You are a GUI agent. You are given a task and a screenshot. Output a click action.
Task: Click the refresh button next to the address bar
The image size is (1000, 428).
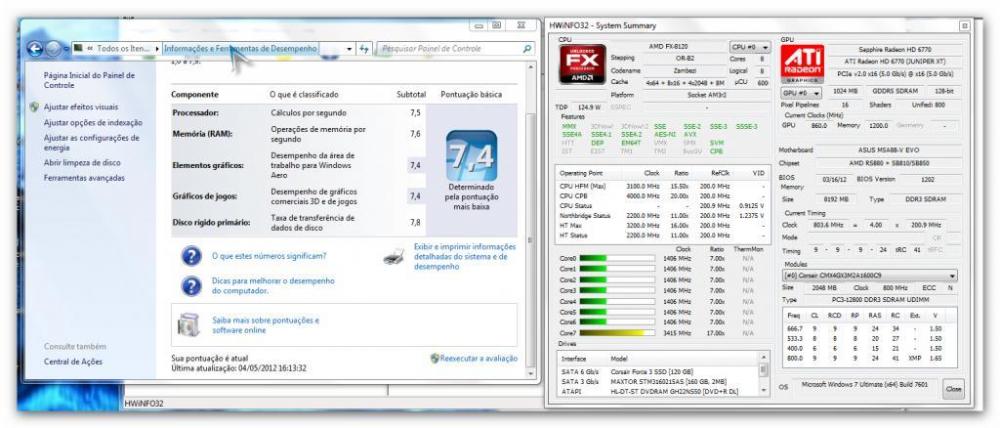365,48
